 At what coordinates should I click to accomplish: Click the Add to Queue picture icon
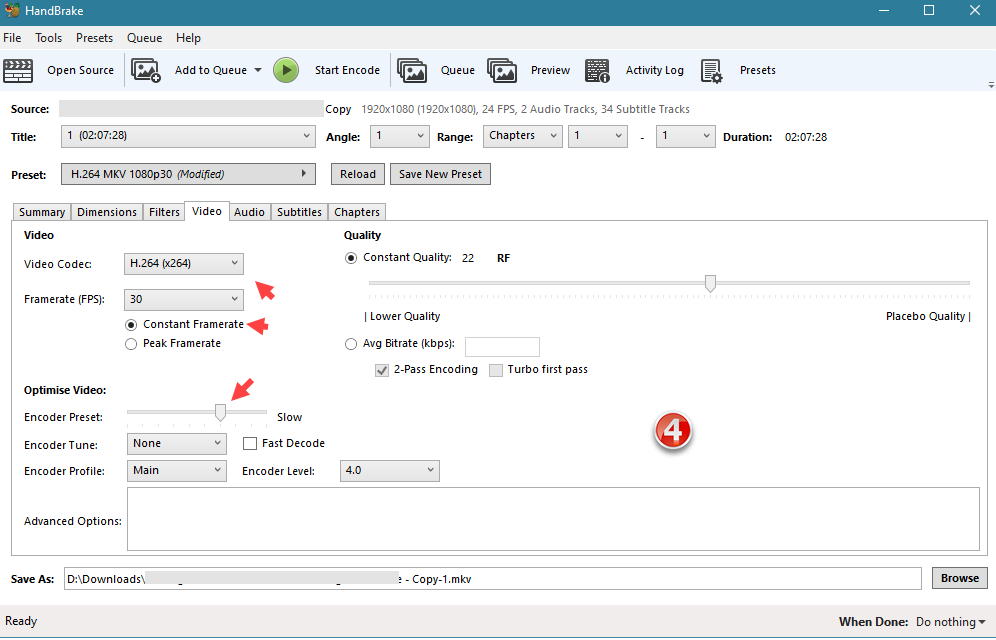[x=145, y=70]
